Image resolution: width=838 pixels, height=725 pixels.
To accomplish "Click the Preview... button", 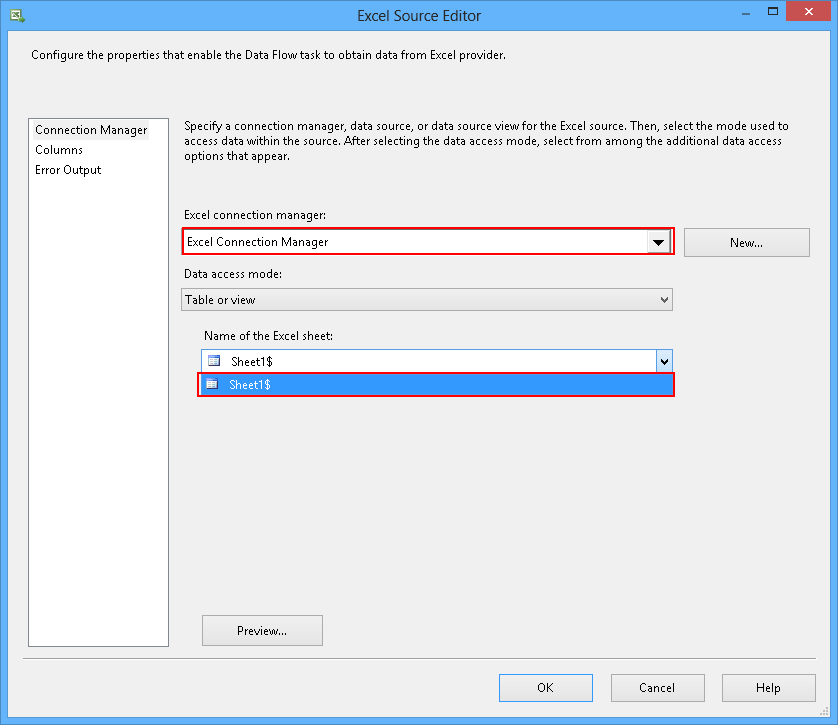I will (x=262, y=631).
